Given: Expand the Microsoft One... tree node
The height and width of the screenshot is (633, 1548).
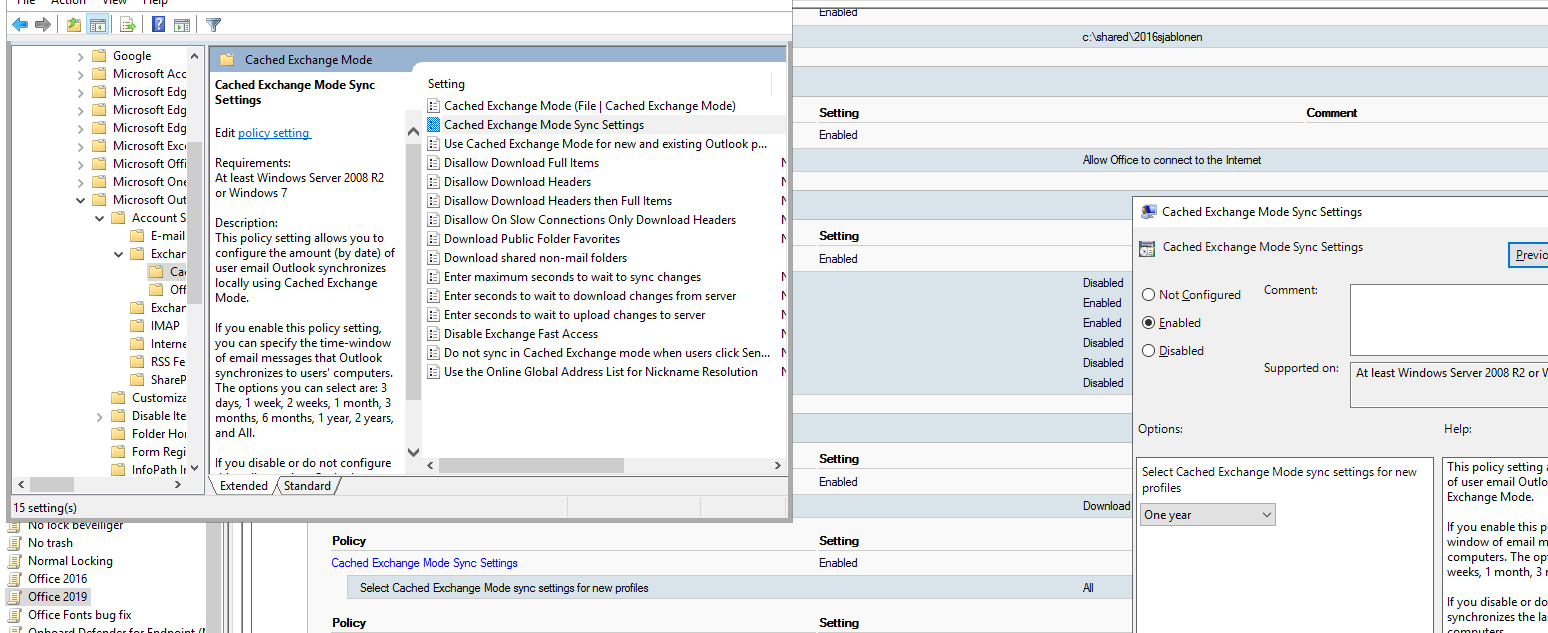Looking at the screenshot, I should click(81, 182).
